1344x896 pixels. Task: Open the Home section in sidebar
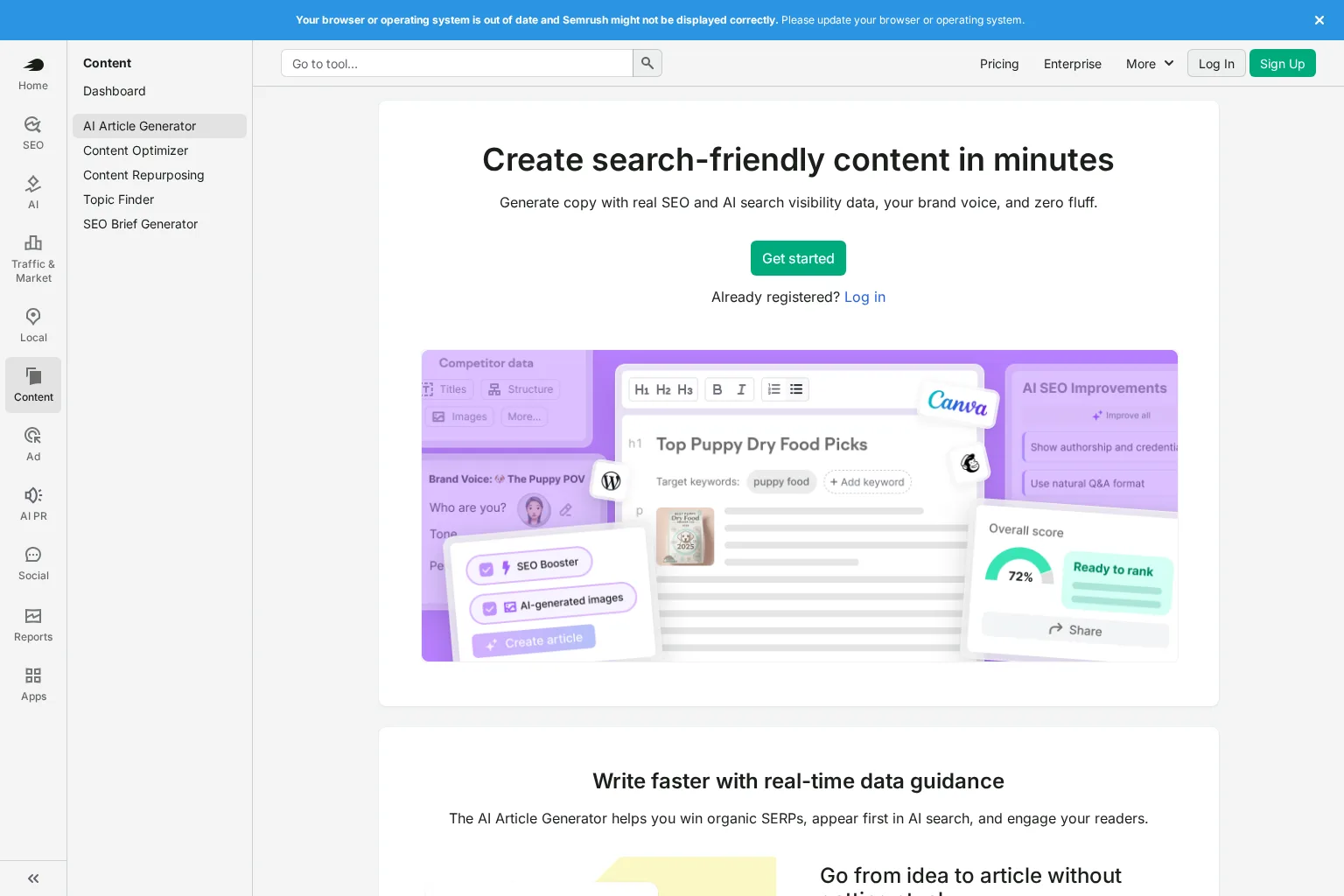(x=33, y=73)
